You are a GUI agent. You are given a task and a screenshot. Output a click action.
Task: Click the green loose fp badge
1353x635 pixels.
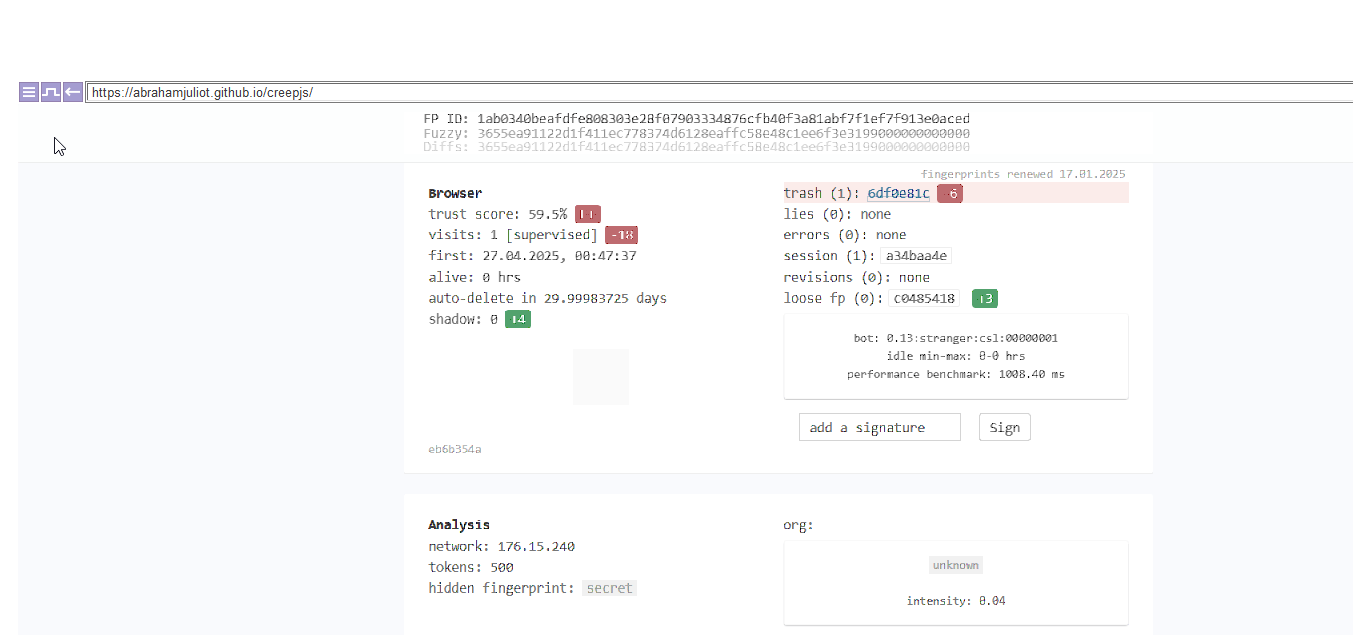[x=984, y=298]
